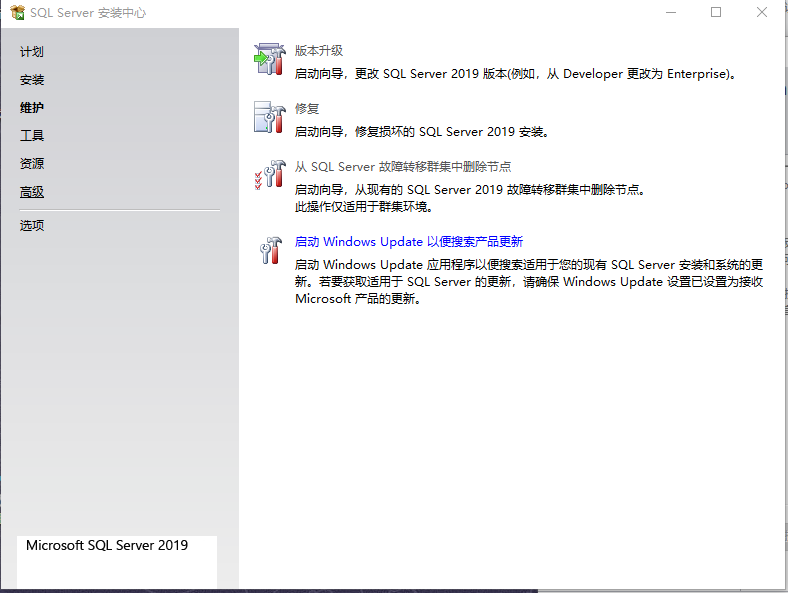This screenshot has height=593, width=788.
Task: Click 启动 Windows Update 以便搜索产品更新 link
Action: pyautogui.click(x=409, y=242)
